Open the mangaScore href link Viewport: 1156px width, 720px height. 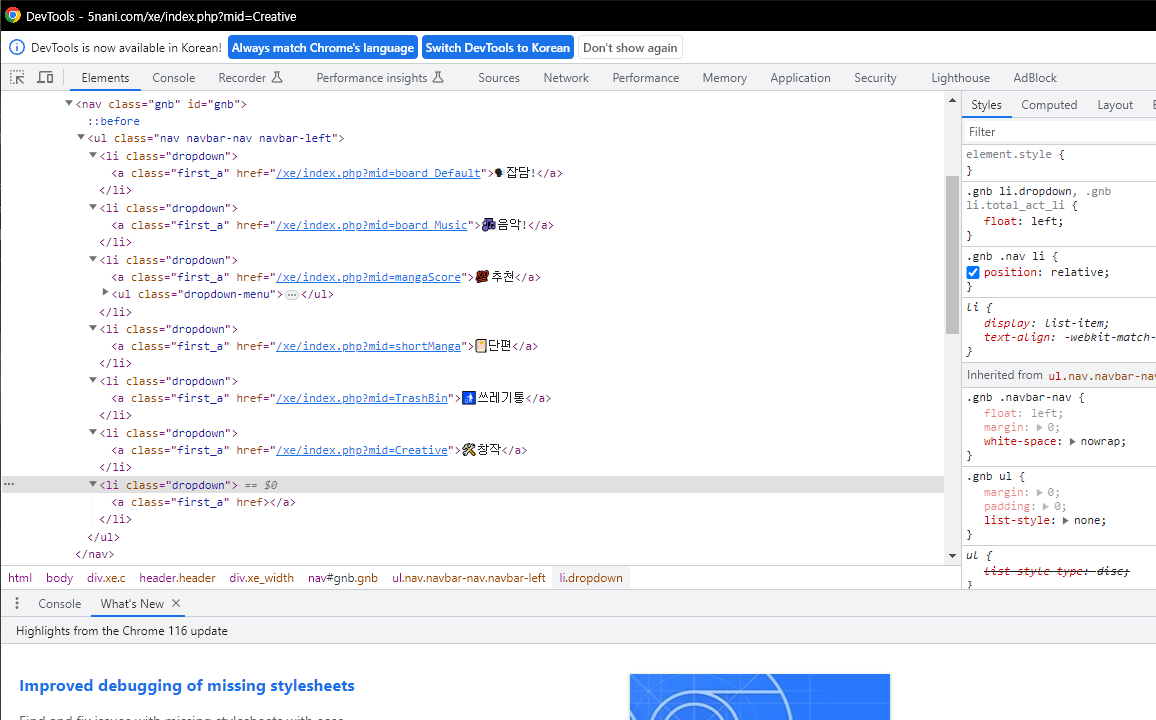369,277
